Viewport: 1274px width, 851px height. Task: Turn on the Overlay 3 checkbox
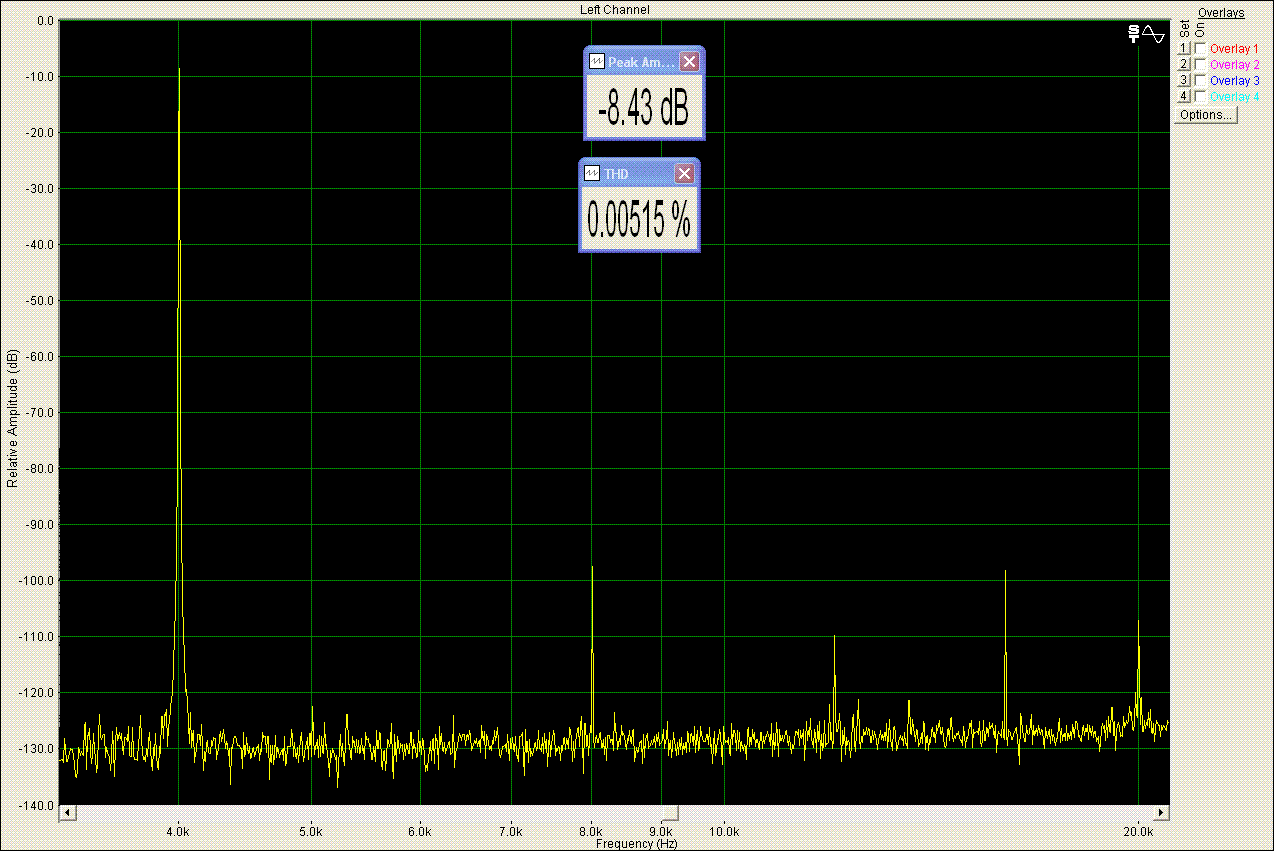tap(1200, 81)
